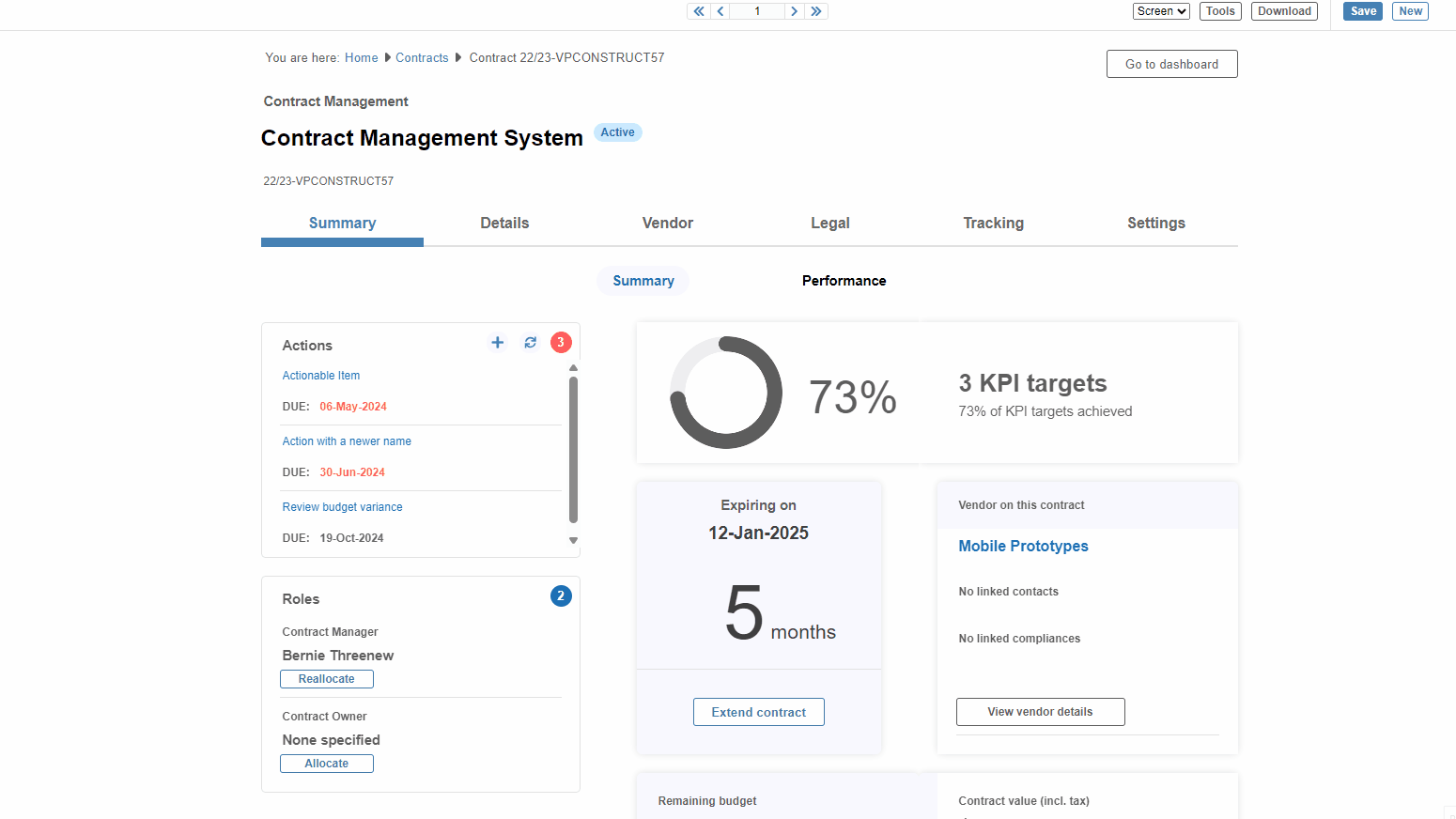This screenshot has width=1456, height=819.
Task: Click the No linked contacts text
Action: click(x=1008, y=592)
